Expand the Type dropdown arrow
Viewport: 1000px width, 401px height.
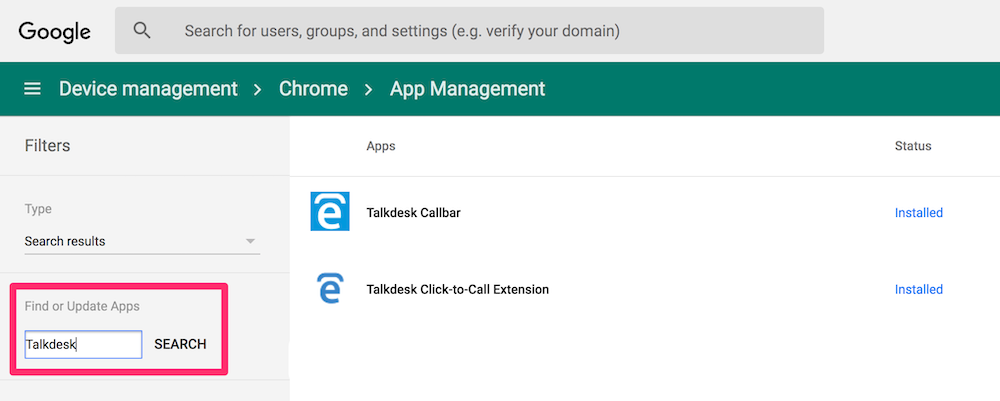pos(250,241)
